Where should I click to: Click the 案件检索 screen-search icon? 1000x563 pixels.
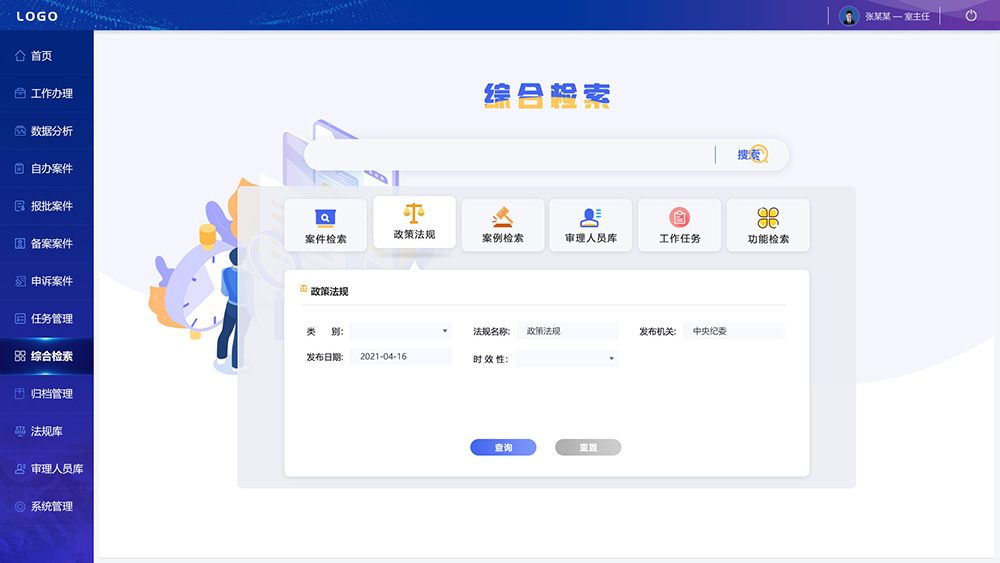tap(325, 218)
